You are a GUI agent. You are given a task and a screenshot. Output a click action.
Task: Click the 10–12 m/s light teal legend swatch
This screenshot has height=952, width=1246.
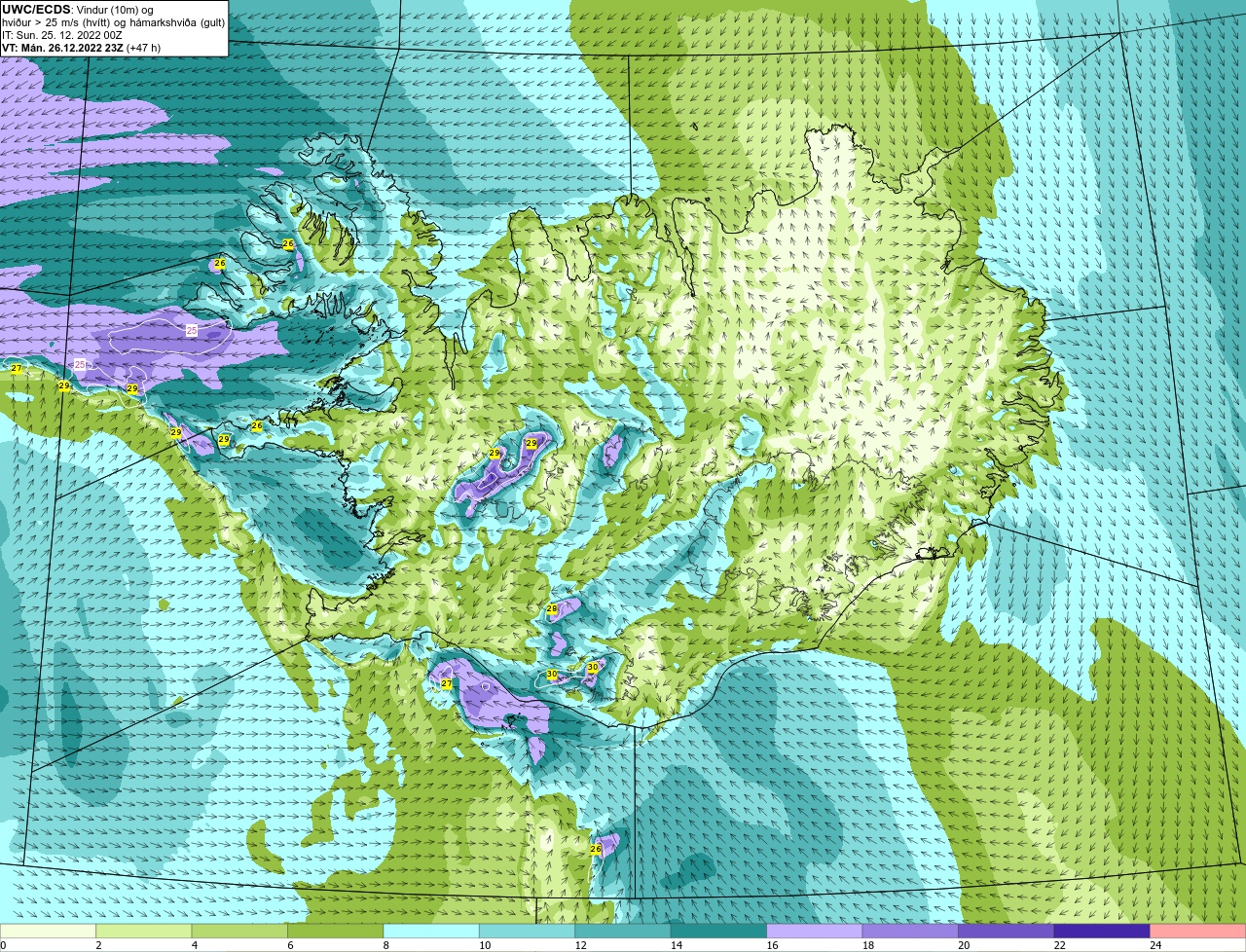point(529,931)
